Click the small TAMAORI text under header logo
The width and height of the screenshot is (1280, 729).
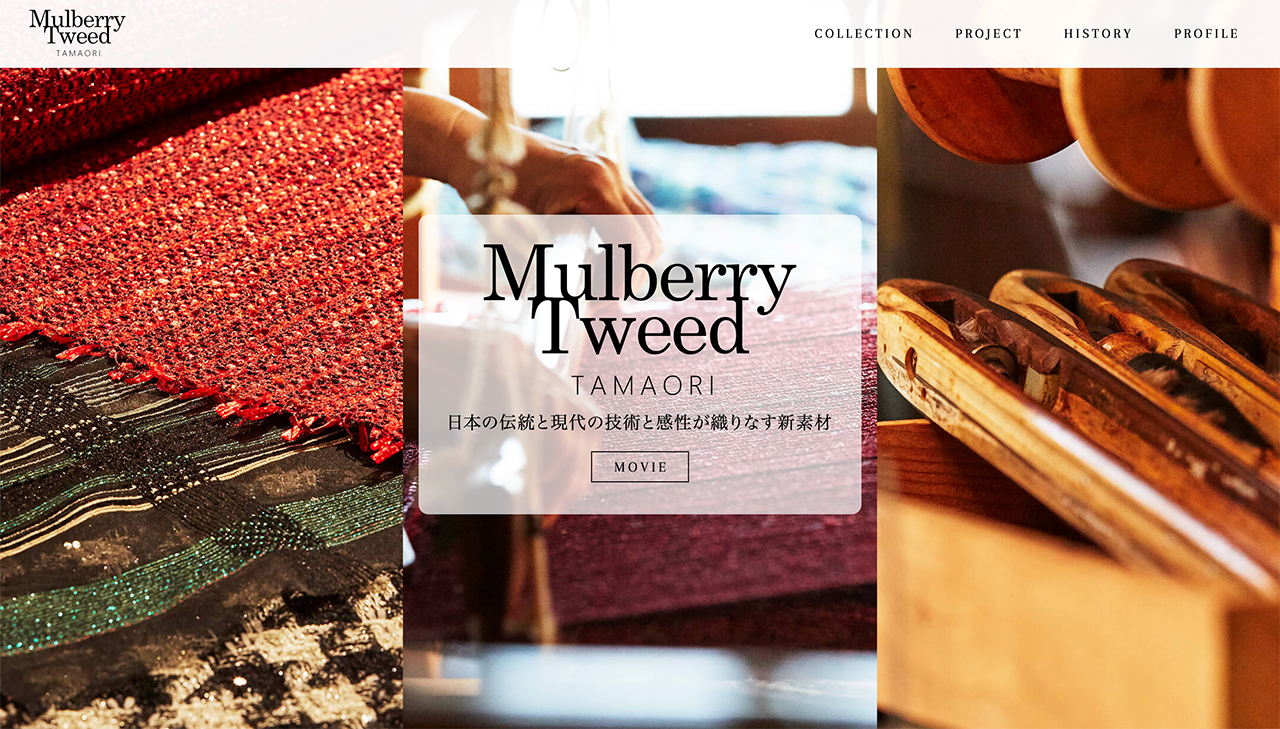[x=78, y=53]
